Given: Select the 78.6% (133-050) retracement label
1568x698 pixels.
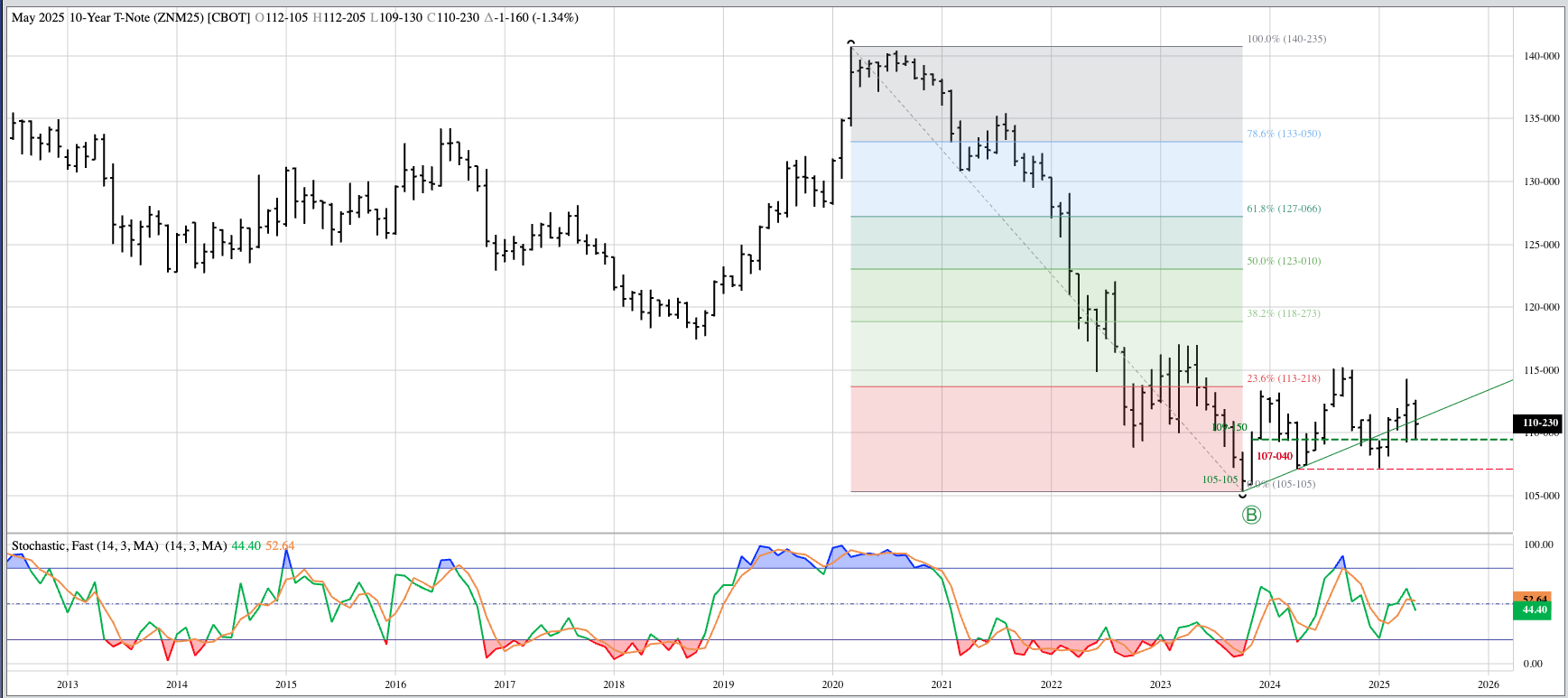Looking at the screenshot, I should (x=1283, y=134).
